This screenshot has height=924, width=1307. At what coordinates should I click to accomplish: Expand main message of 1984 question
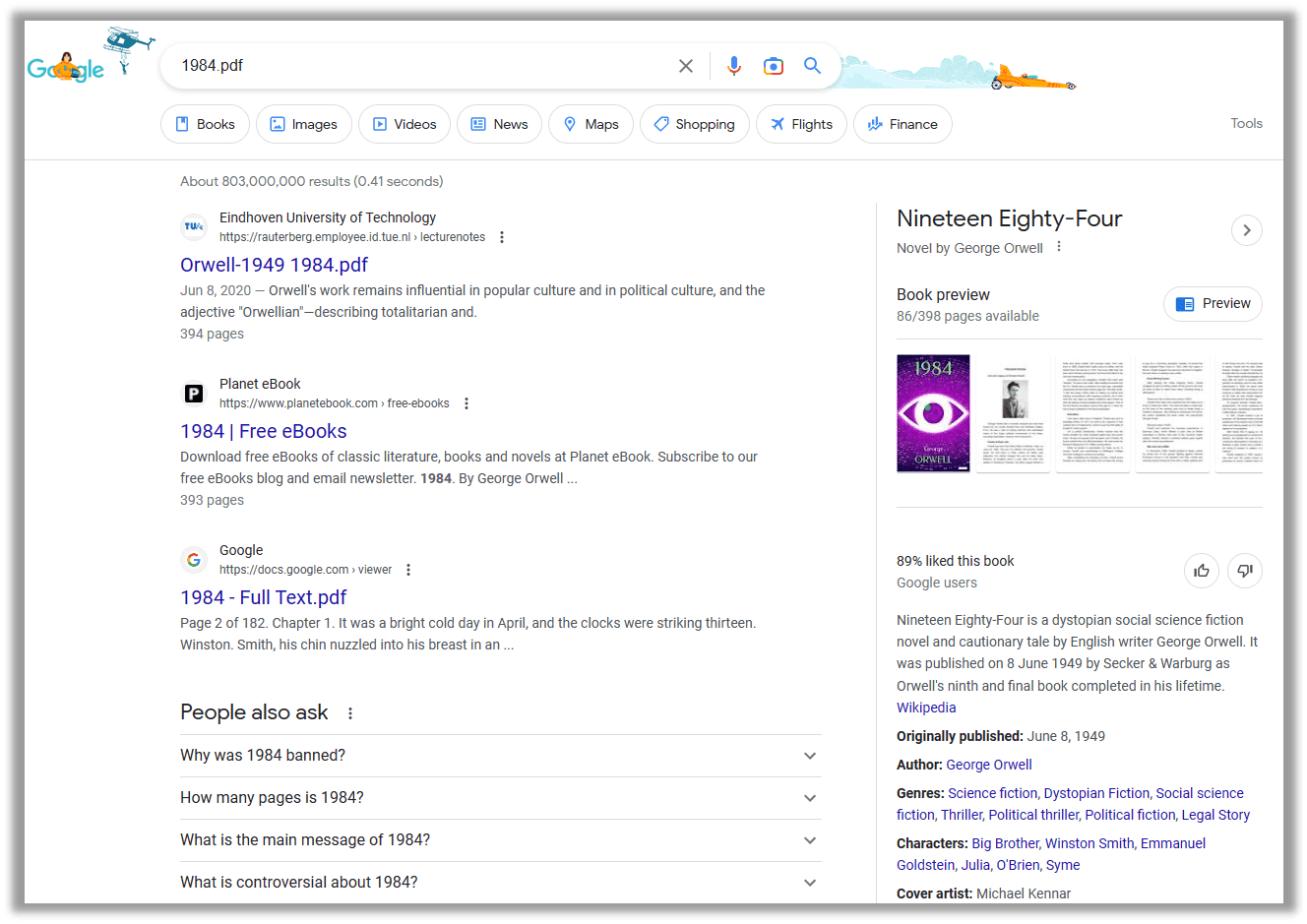(501, 840)
